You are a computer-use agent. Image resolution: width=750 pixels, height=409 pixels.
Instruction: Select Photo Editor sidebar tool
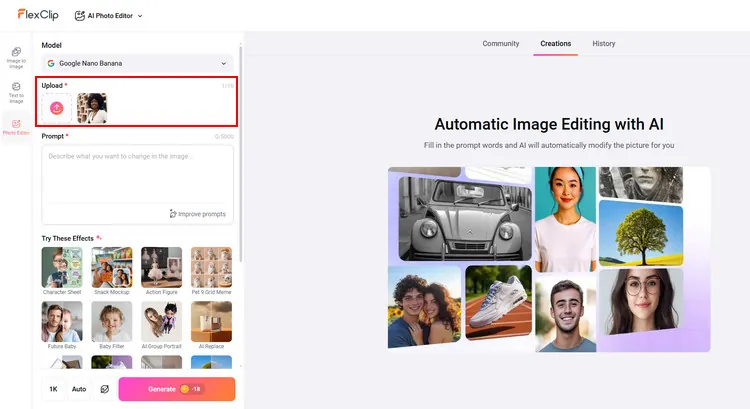[16, 127]
